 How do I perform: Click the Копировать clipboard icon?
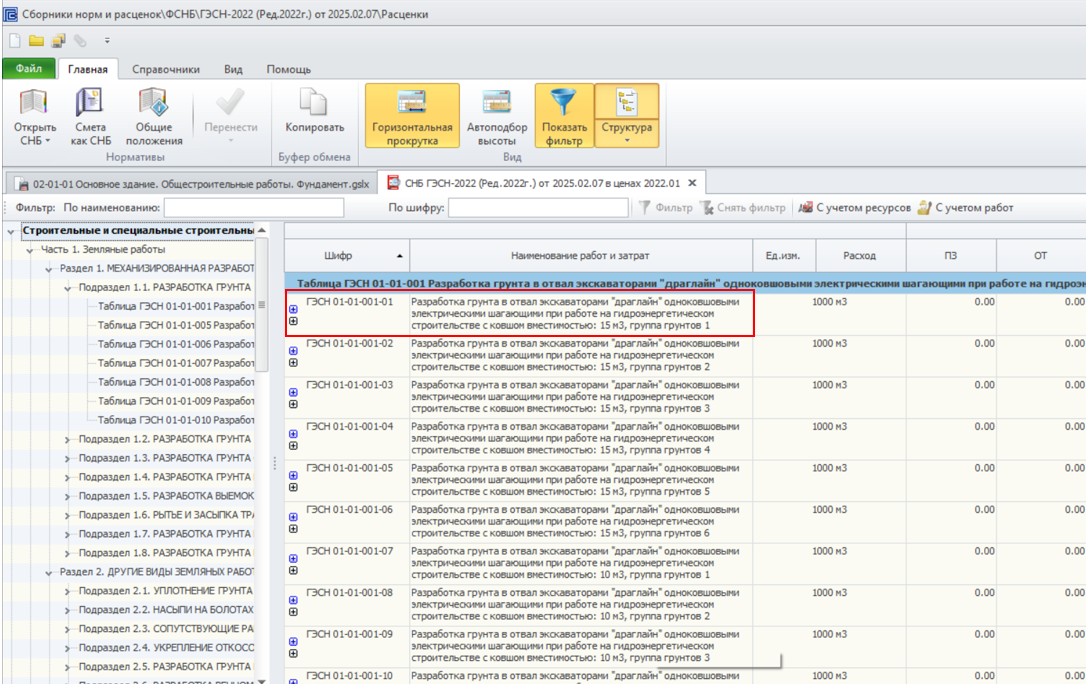coord(314,103)
